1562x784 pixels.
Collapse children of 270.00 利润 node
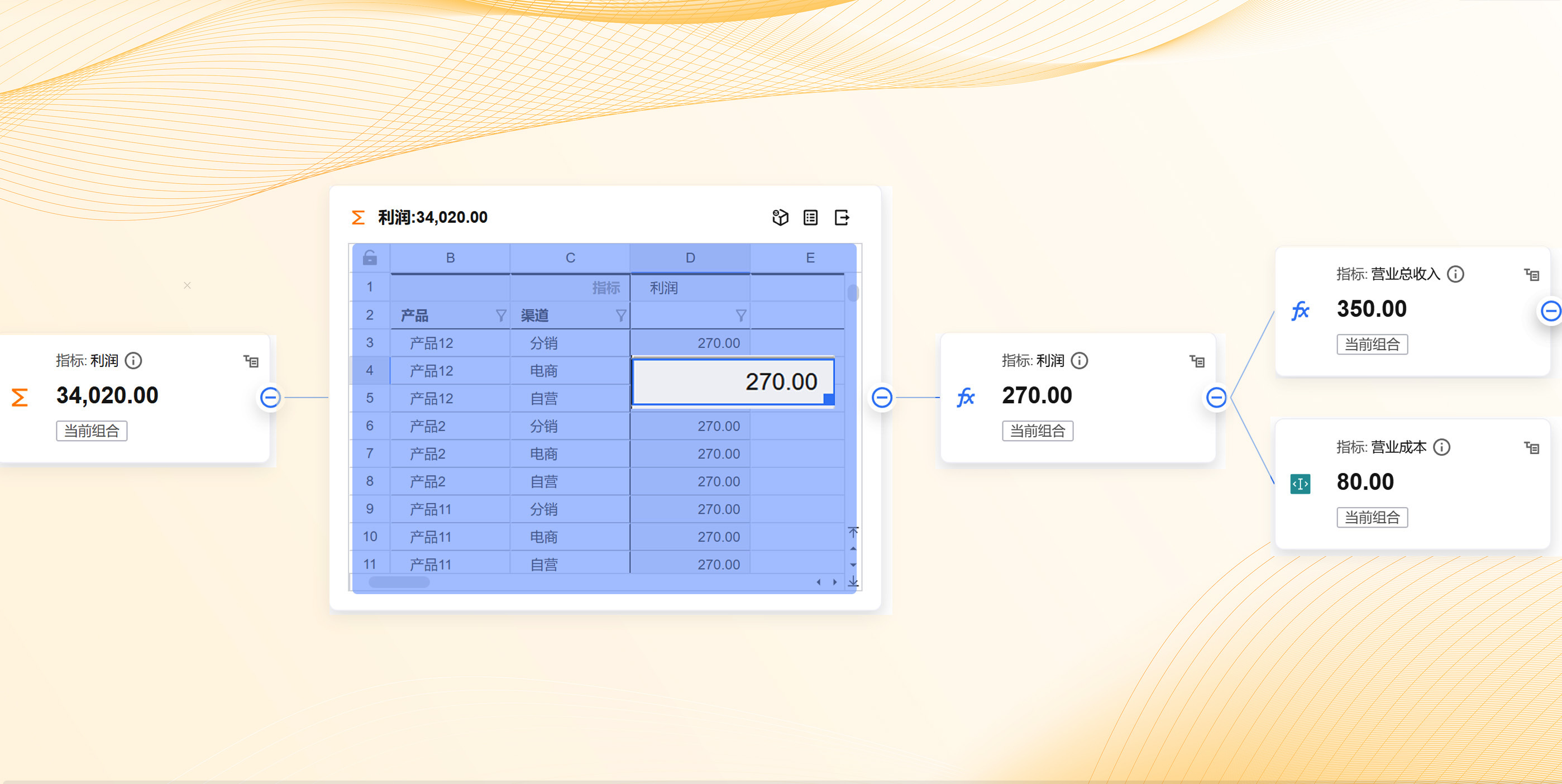[x=1216, y=397]
